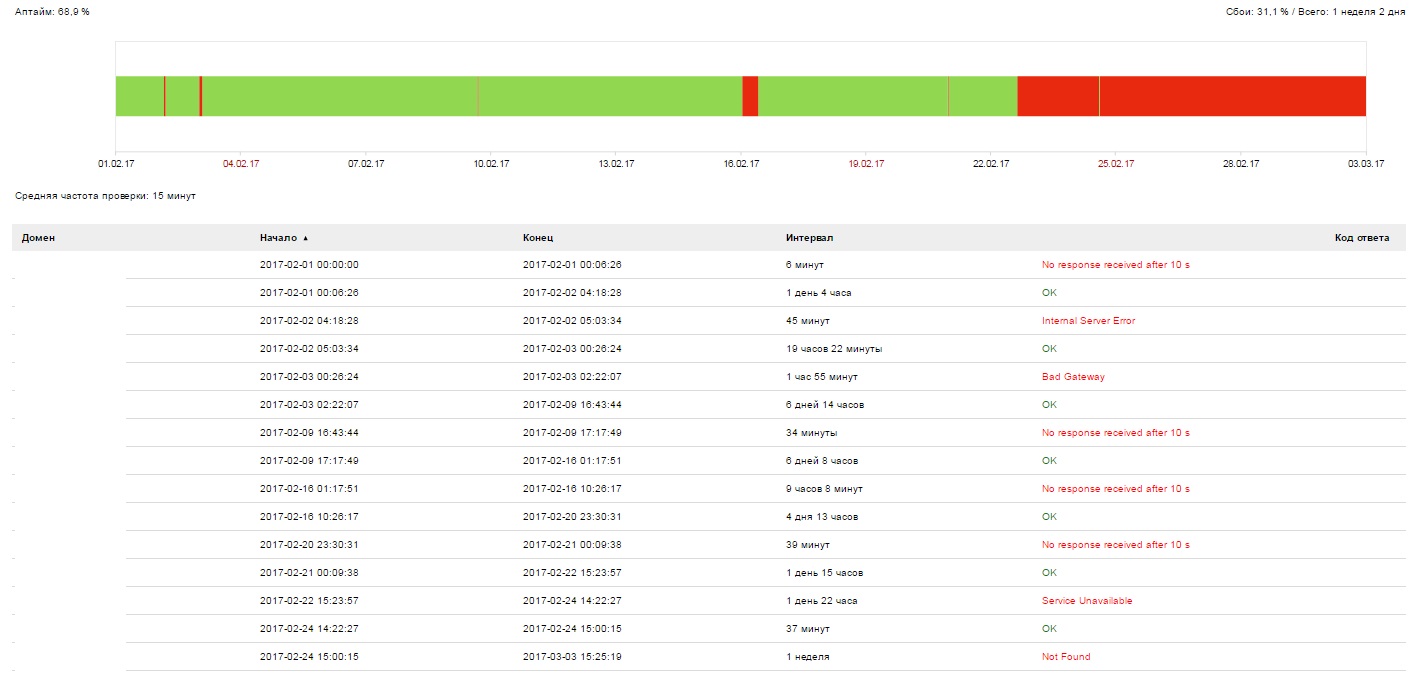
Task: Click the timeline date label 25.02.17
Action: [x=1116, y=164]
